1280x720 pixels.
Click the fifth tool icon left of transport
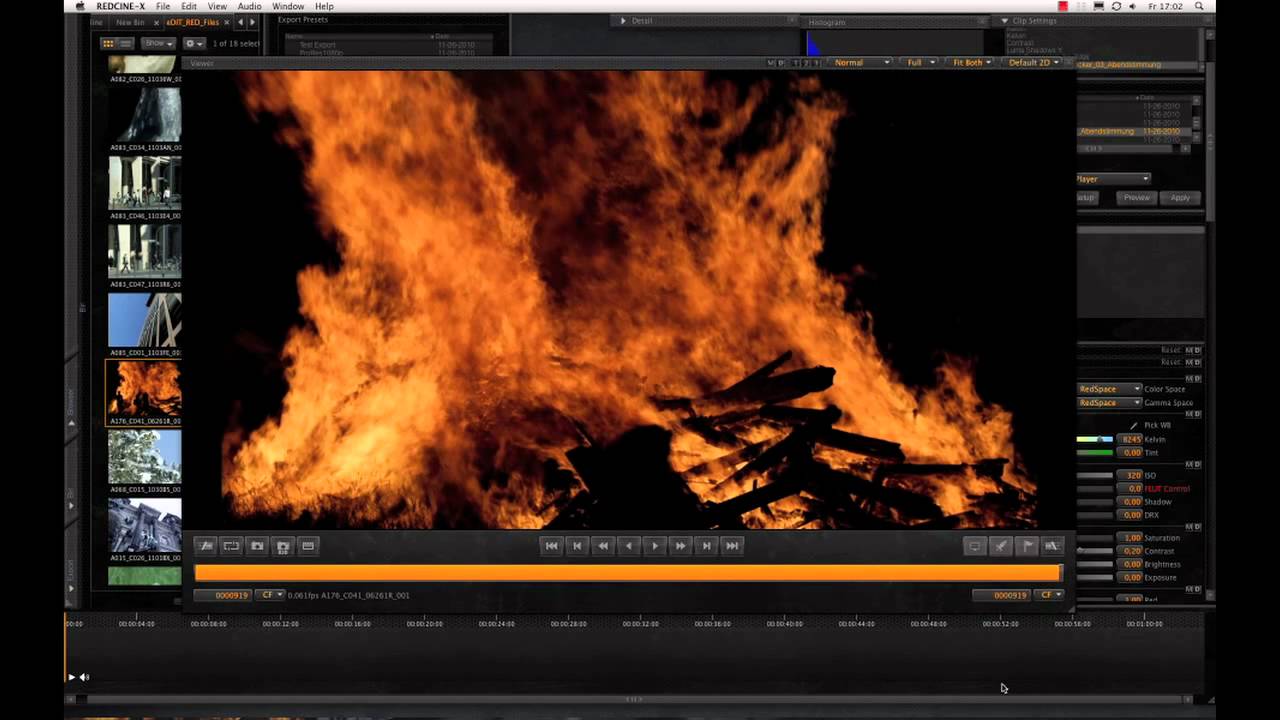pyautogui.click(x=308, y=546)
